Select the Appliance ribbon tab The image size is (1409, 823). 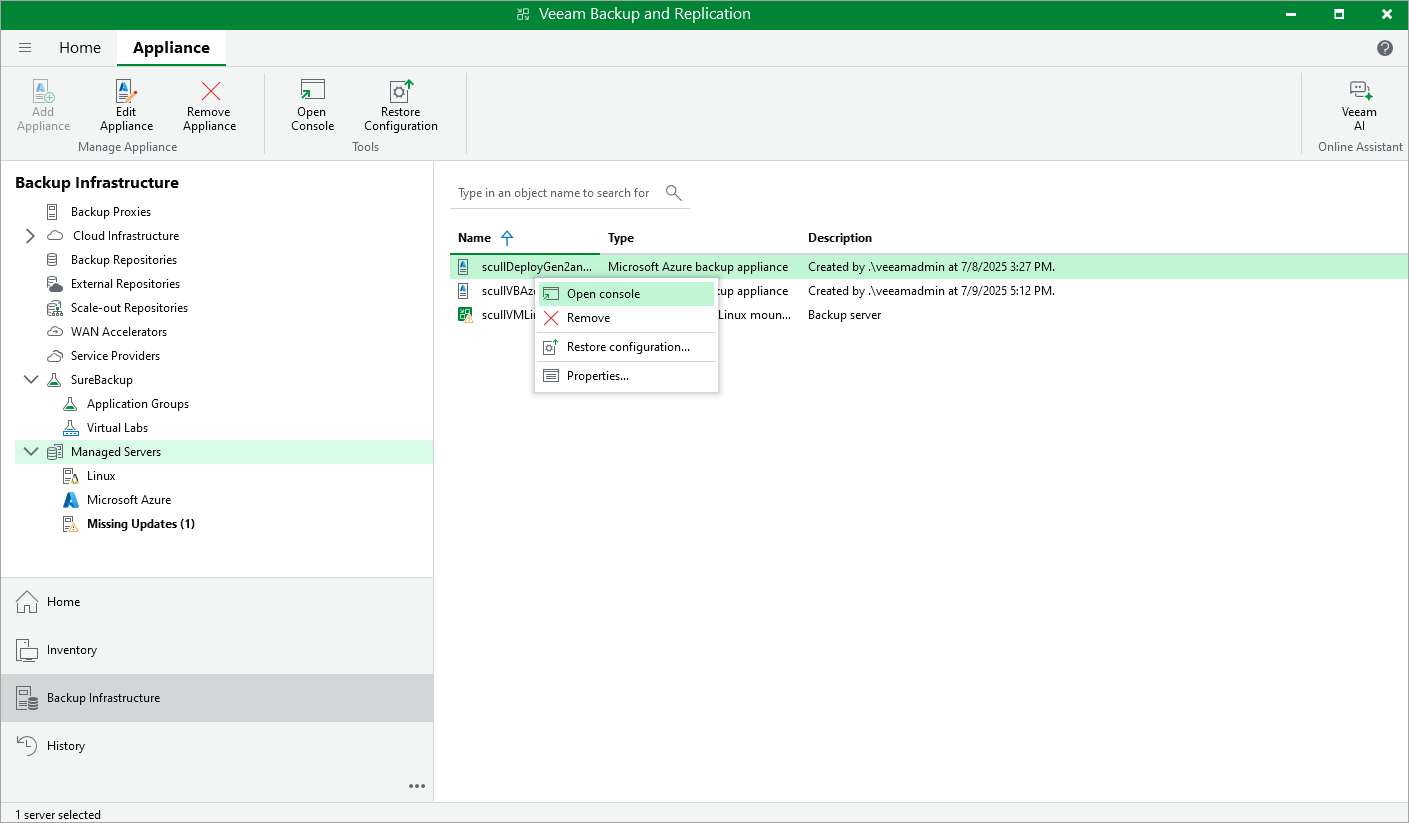[171, 48]
